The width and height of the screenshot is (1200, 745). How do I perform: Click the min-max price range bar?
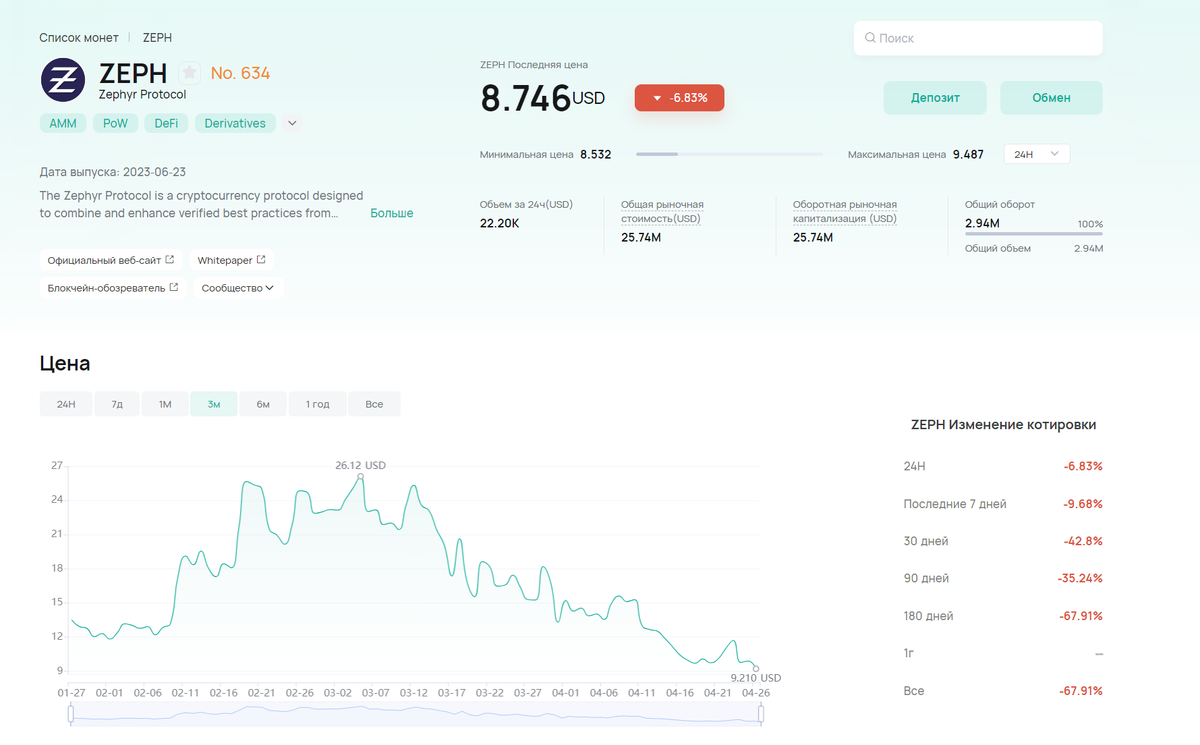click(x=730, y=155)
